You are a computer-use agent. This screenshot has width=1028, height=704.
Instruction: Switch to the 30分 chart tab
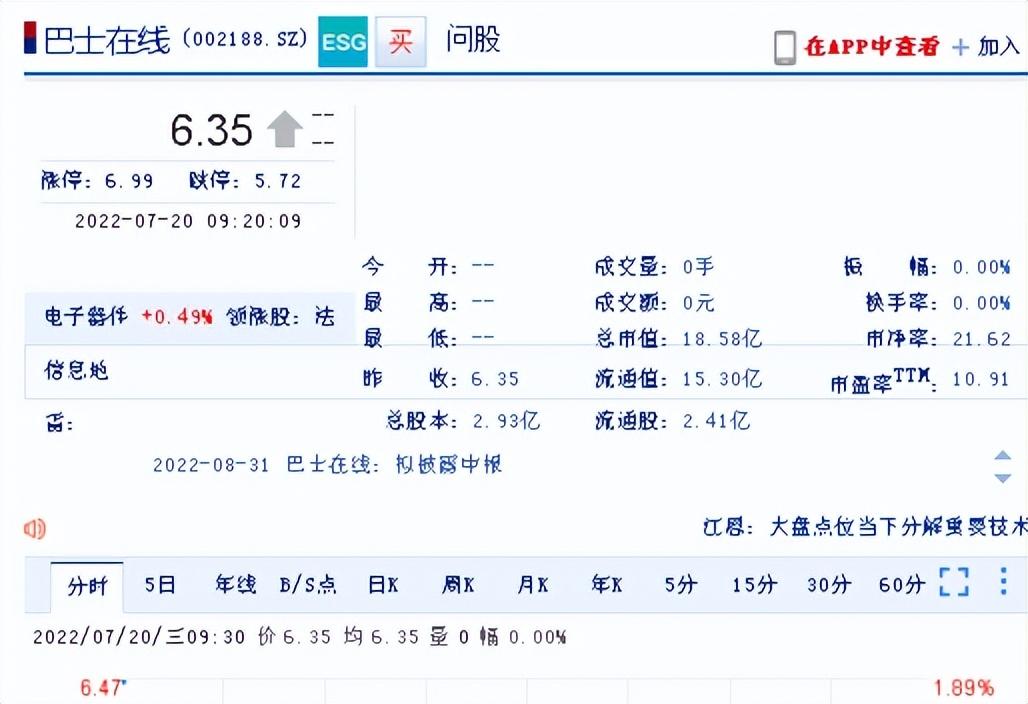(829, 584)
